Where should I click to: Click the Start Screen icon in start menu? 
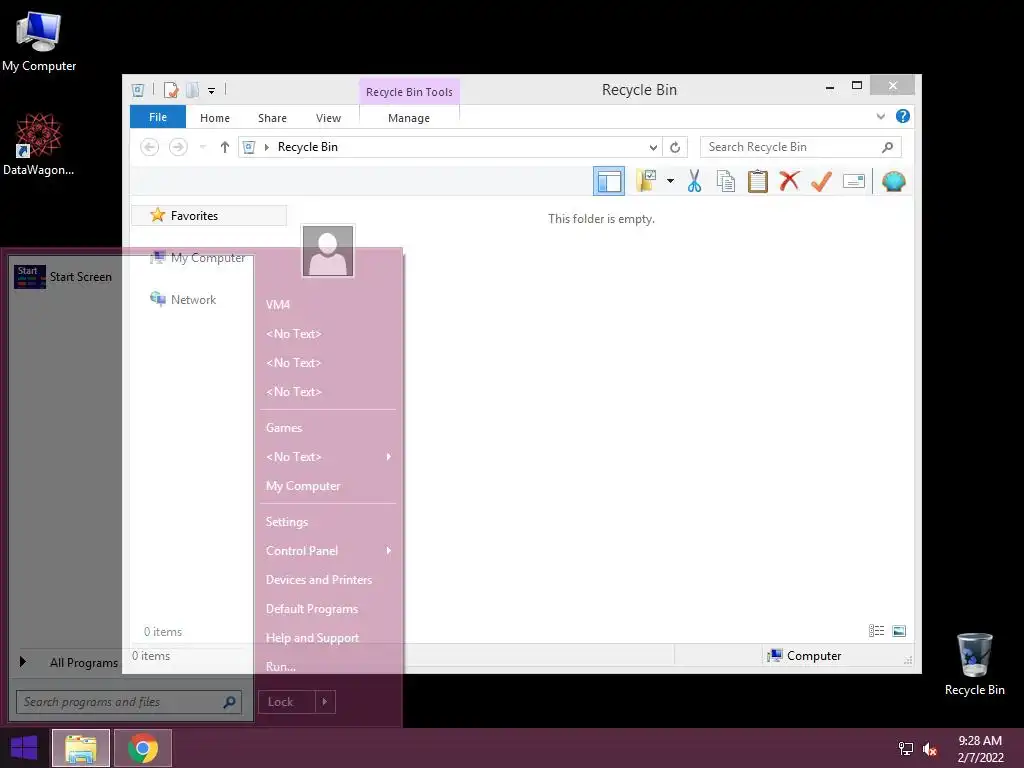pyautogui.click(x=29, y=277)
